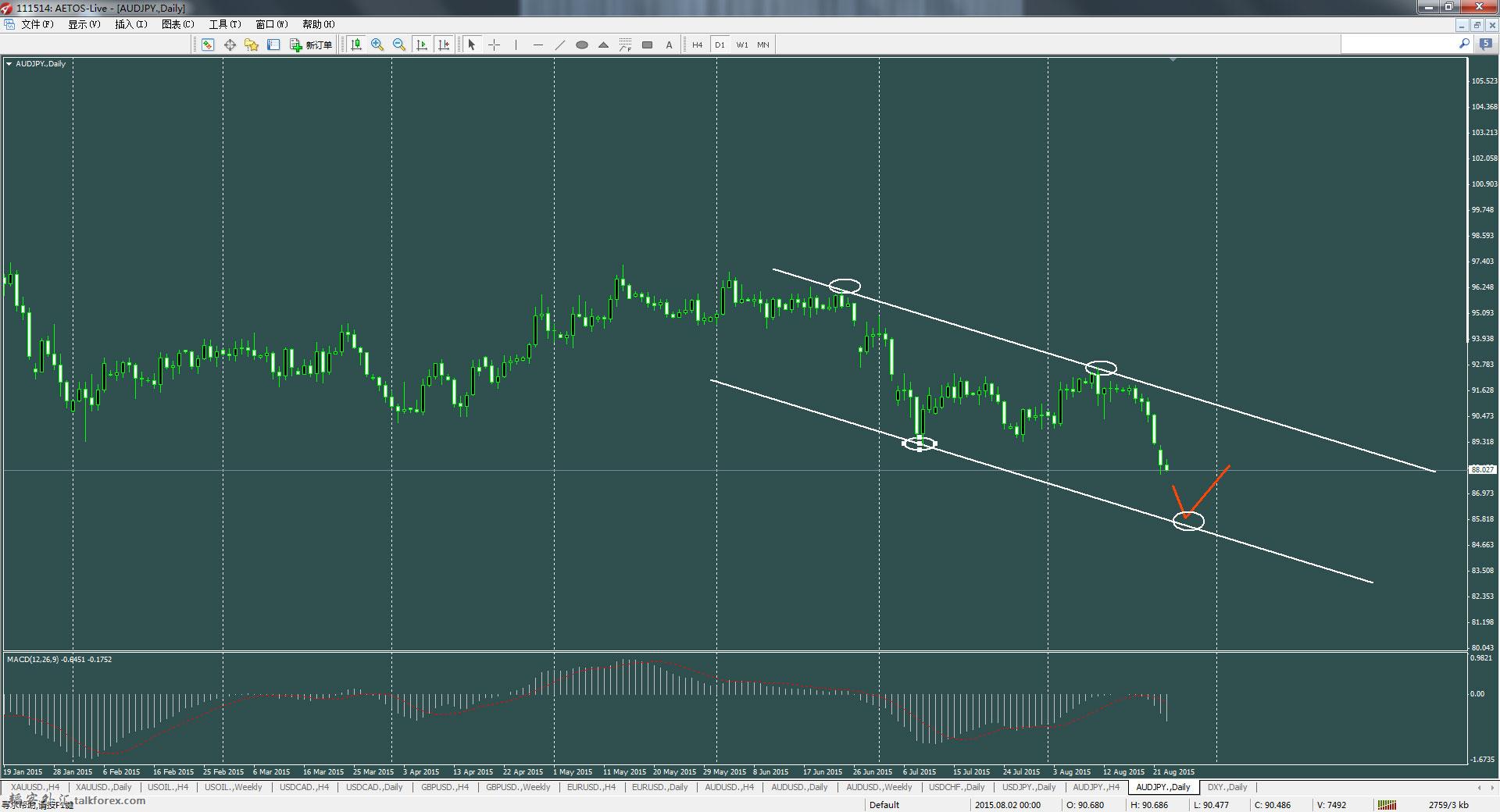Image resolution: width=1500 pixels, height=812 pixels.
Task: Switch to the XAUUSD.,Daily chart tab
Action: coord(104,787)
